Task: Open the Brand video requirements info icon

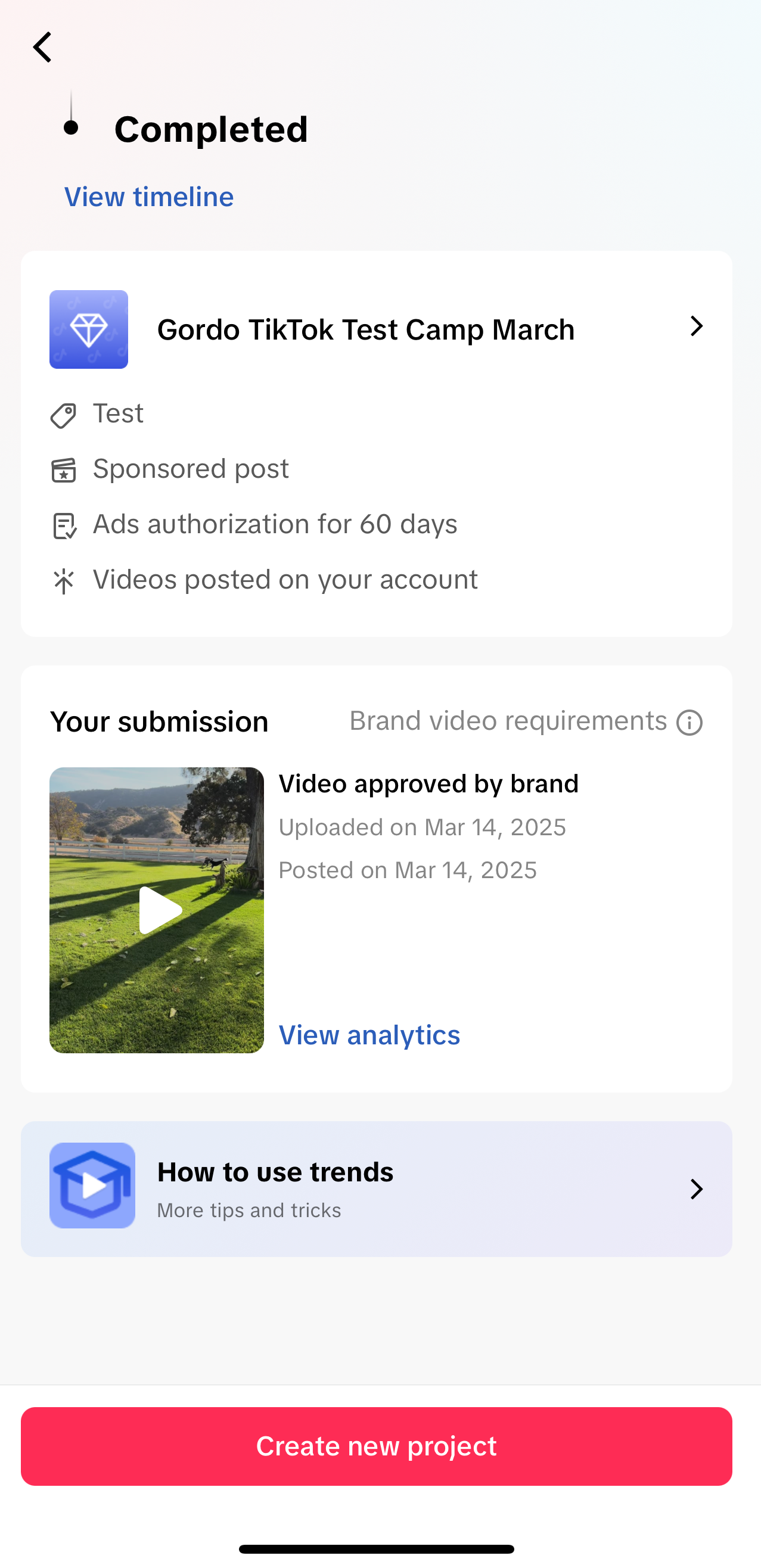Action: [689, 723]
